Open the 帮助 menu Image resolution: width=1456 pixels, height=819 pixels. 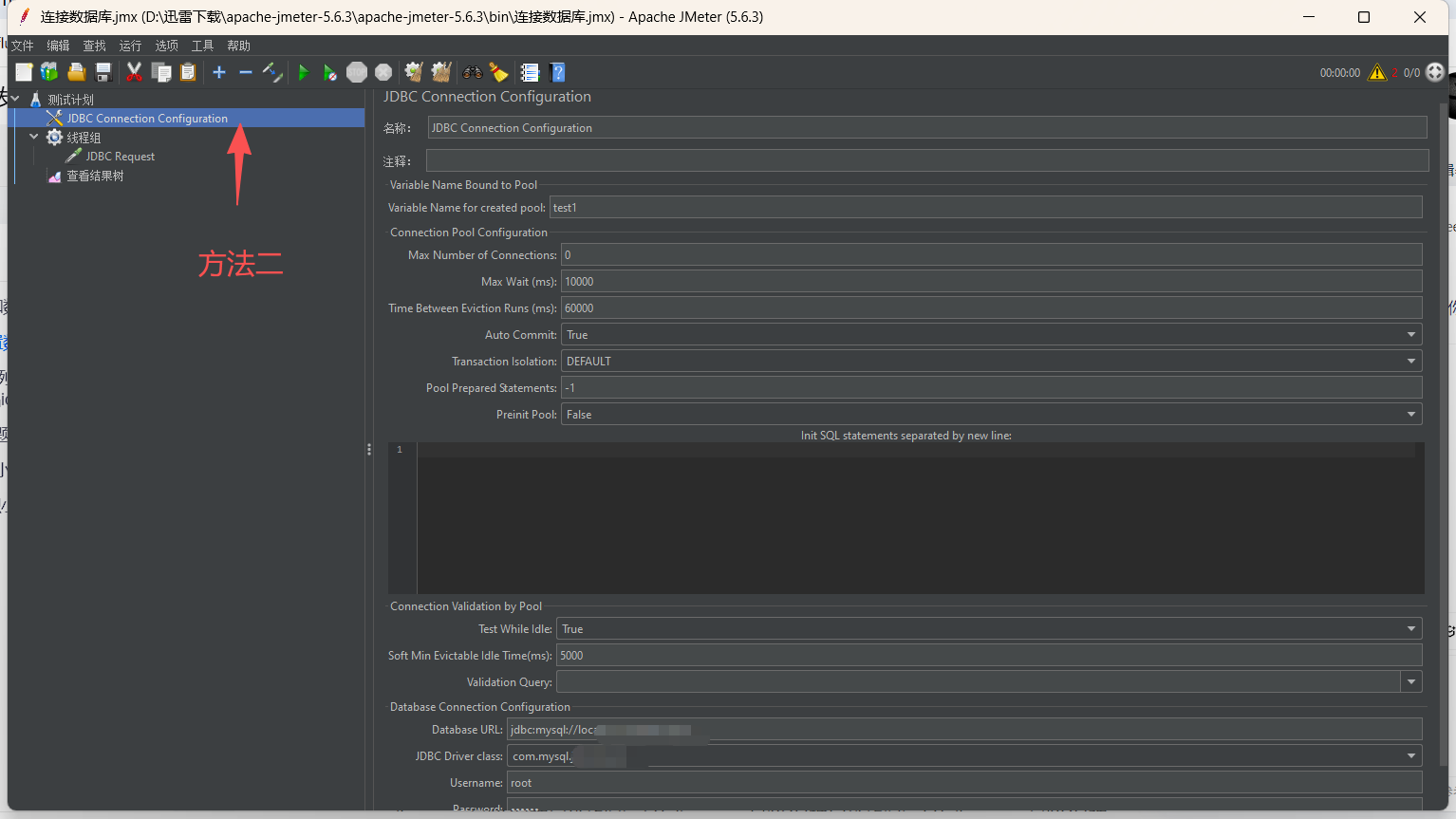[x=239, y=46]
